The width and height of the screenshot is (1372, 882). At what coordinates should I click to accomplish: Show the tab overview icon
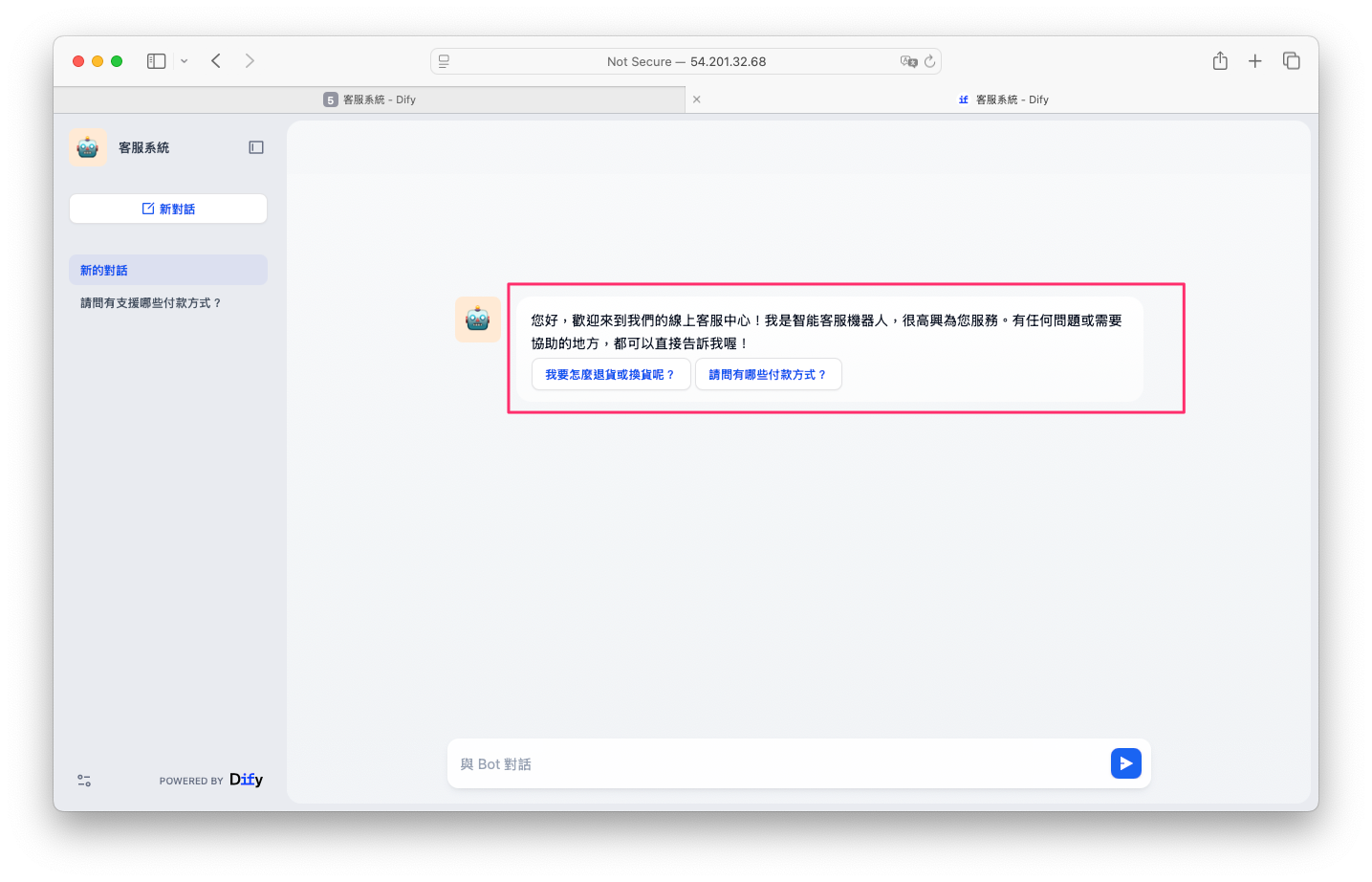coord(1291,61)
